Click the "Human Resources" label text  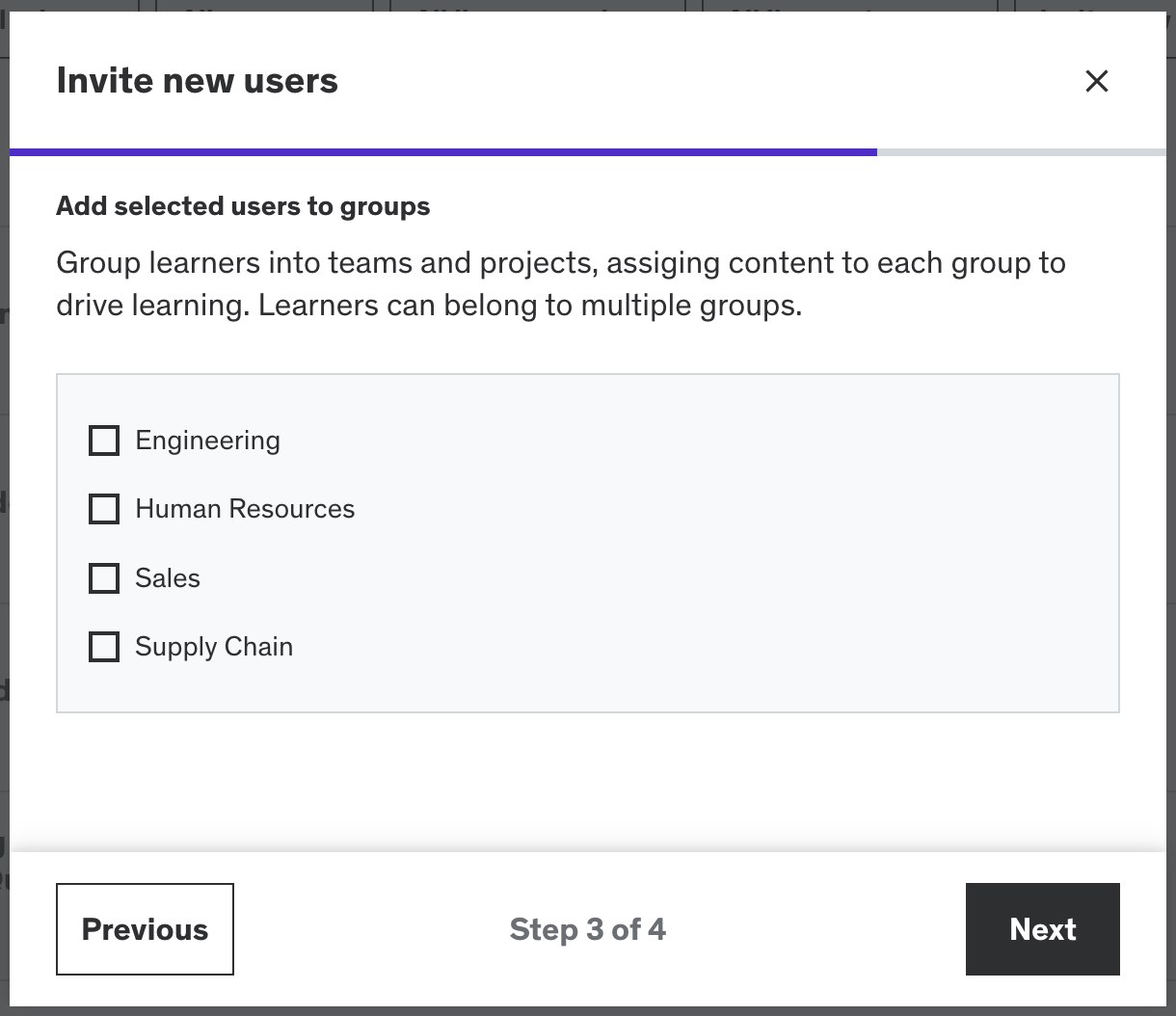click(x=245, y=509)
